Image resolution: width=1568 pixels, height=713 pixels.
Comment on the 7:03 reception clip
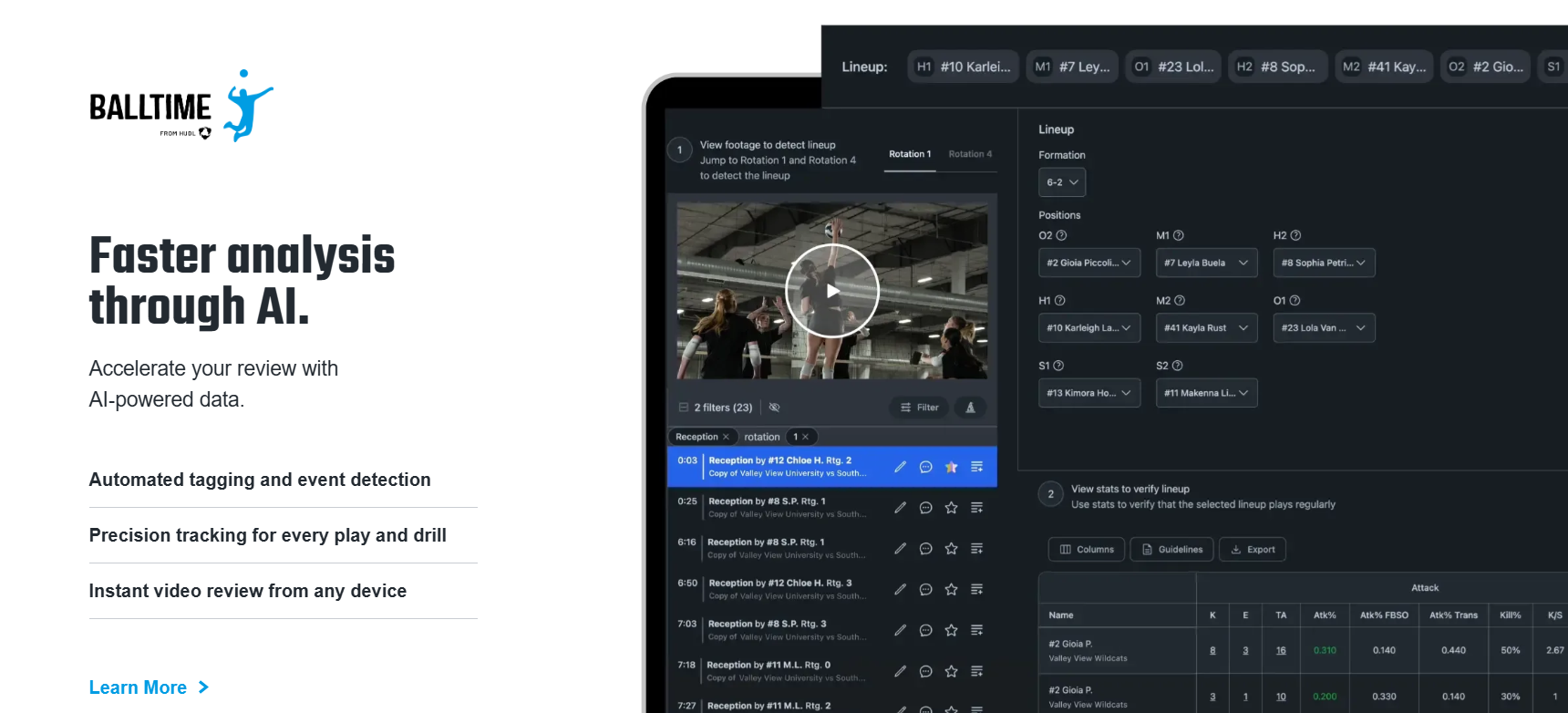[x=925, y=630]
